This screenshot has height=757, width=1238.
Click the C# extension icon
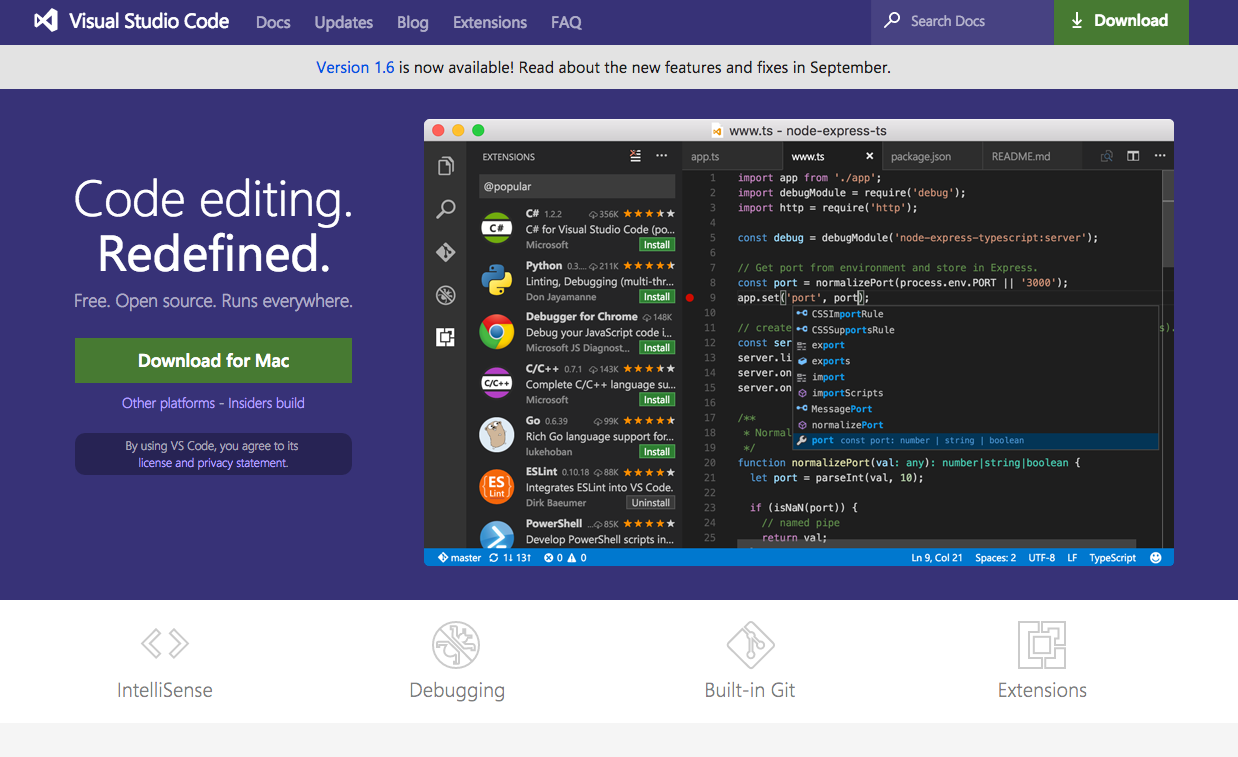click(x=497, y=228)
